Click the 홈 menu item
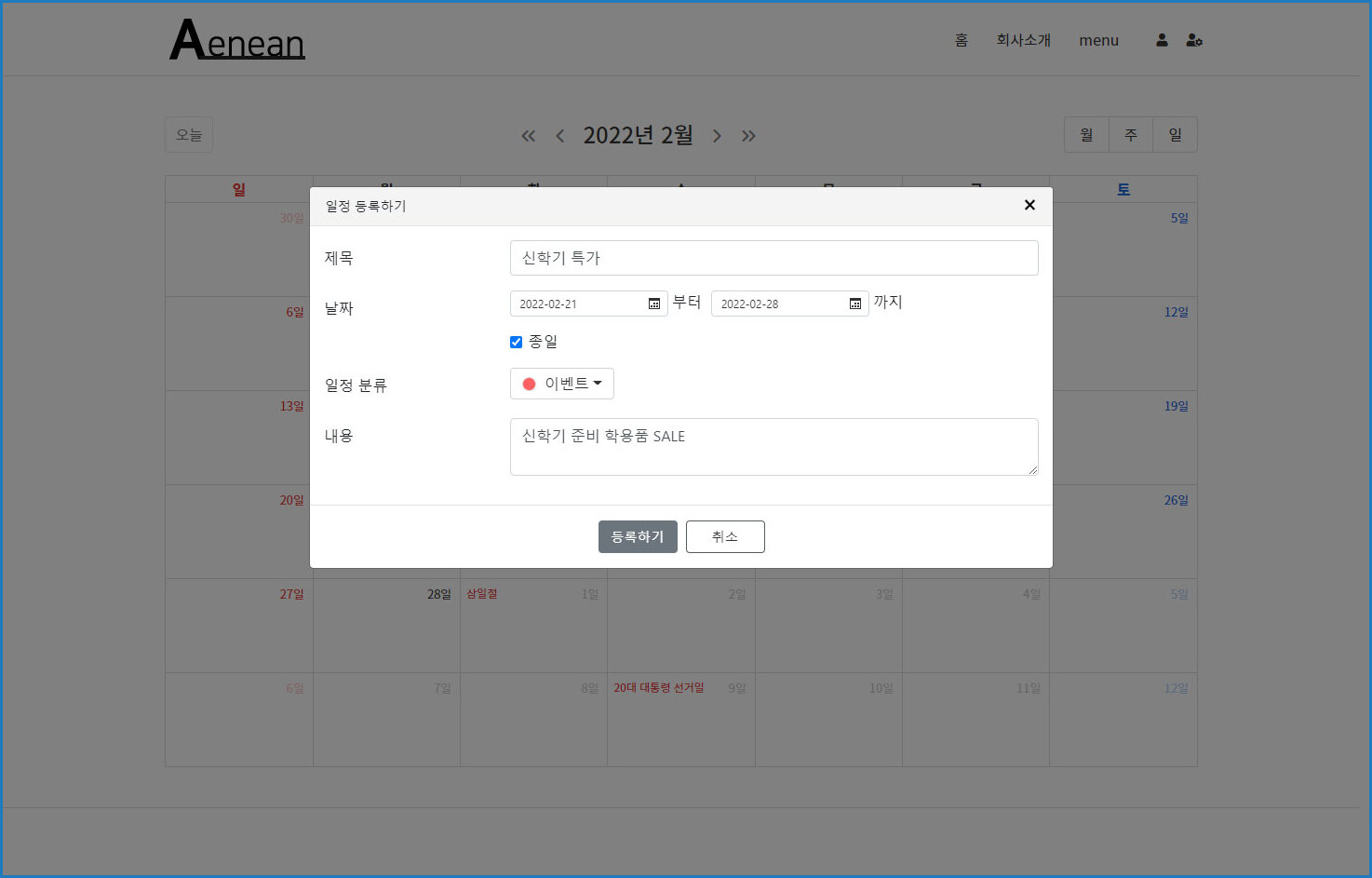This screenshot has height=878, width=1372. [x=962, y=40]
